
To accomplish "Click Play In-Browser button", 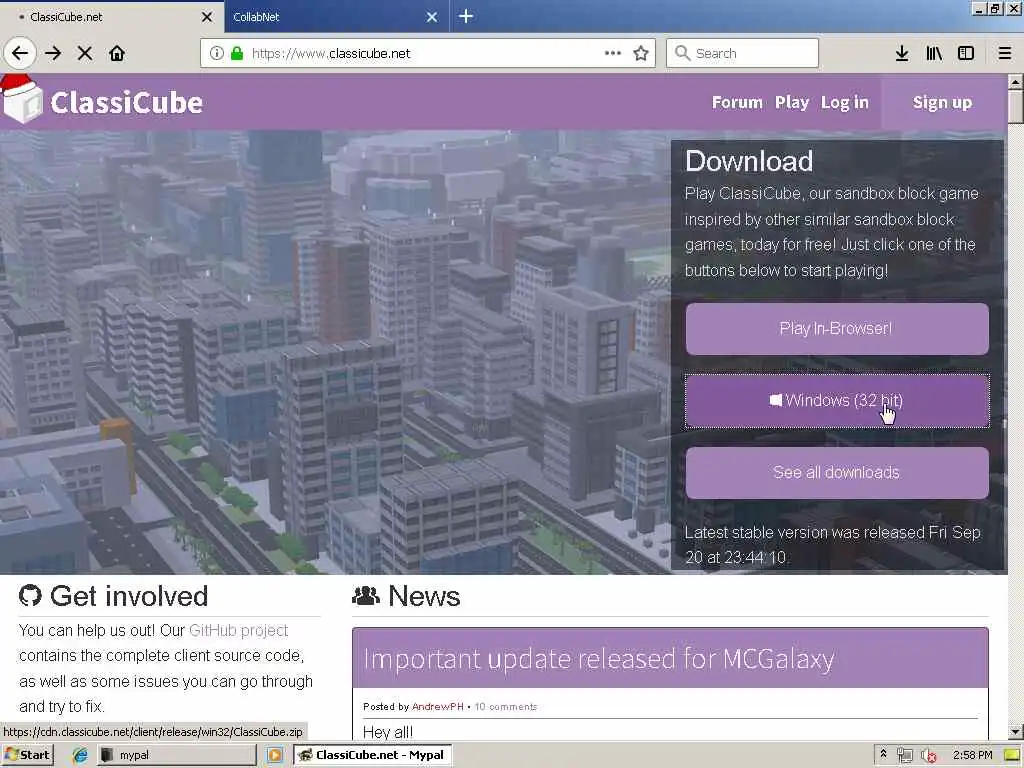I will (x=837, y=328).
